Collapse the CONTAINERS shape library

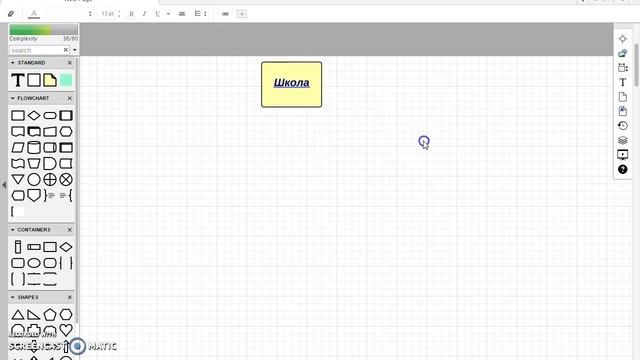pos(13,230)
